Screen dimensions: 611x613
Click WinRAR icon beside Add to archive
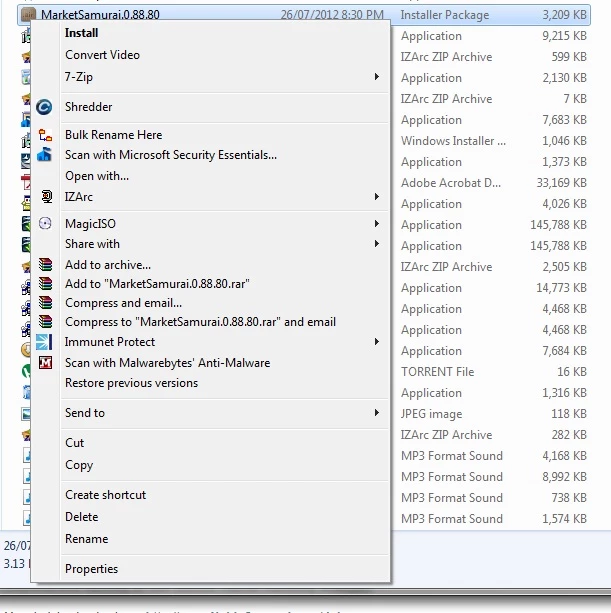pos(45,265)
